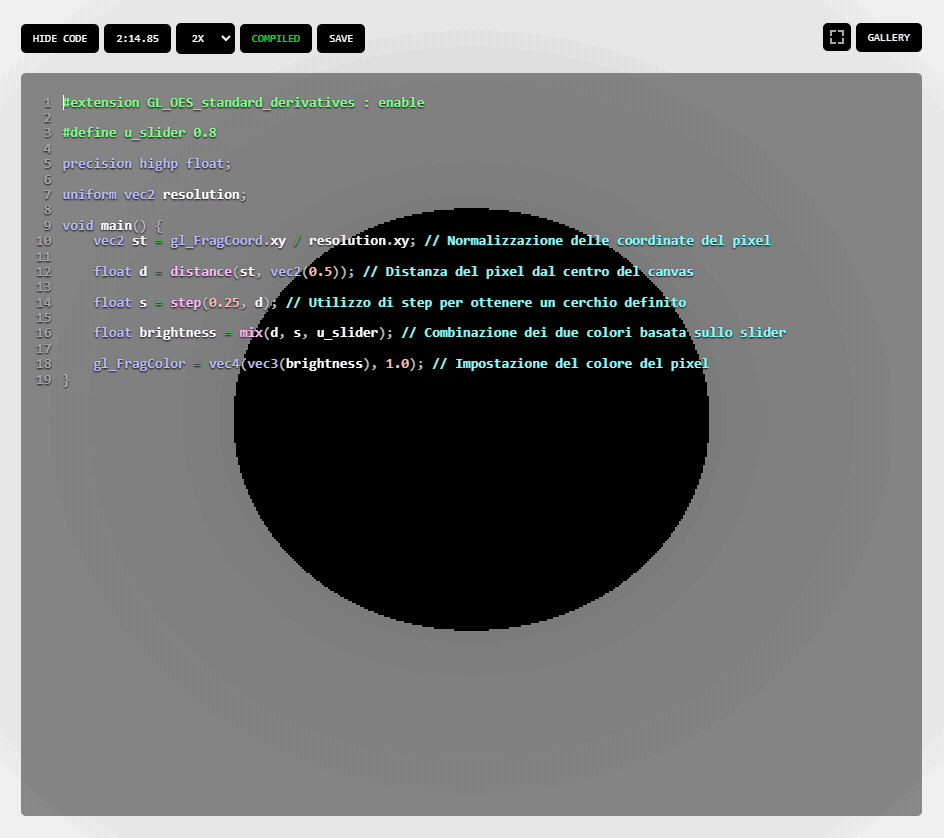Click 'gl_FragColor' on line 18
Image resolution: width=944 pixels, height=838 pixels.
coord(140,364)
